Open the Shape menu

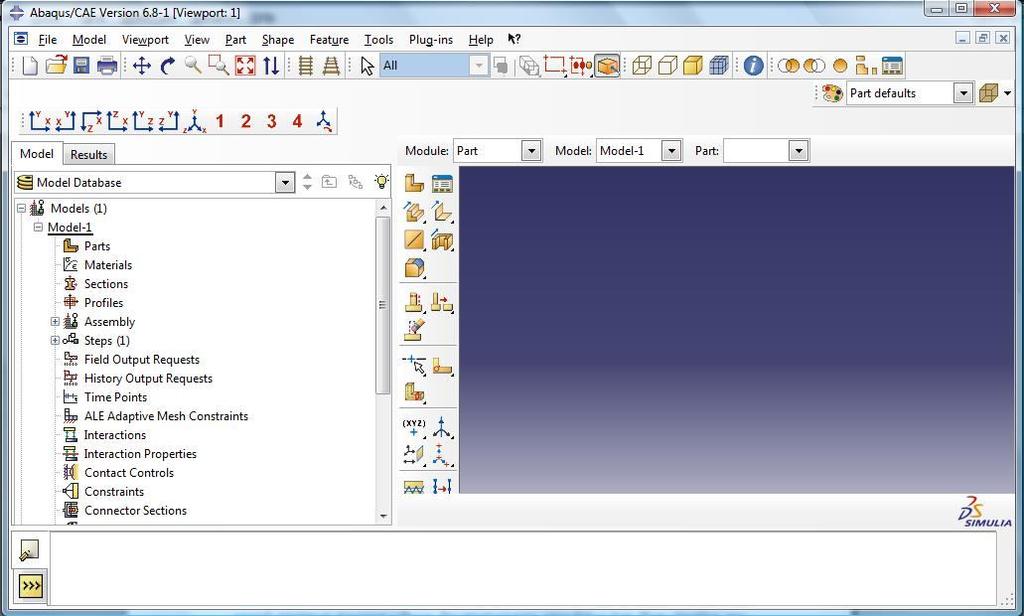(x=278, y=40)
